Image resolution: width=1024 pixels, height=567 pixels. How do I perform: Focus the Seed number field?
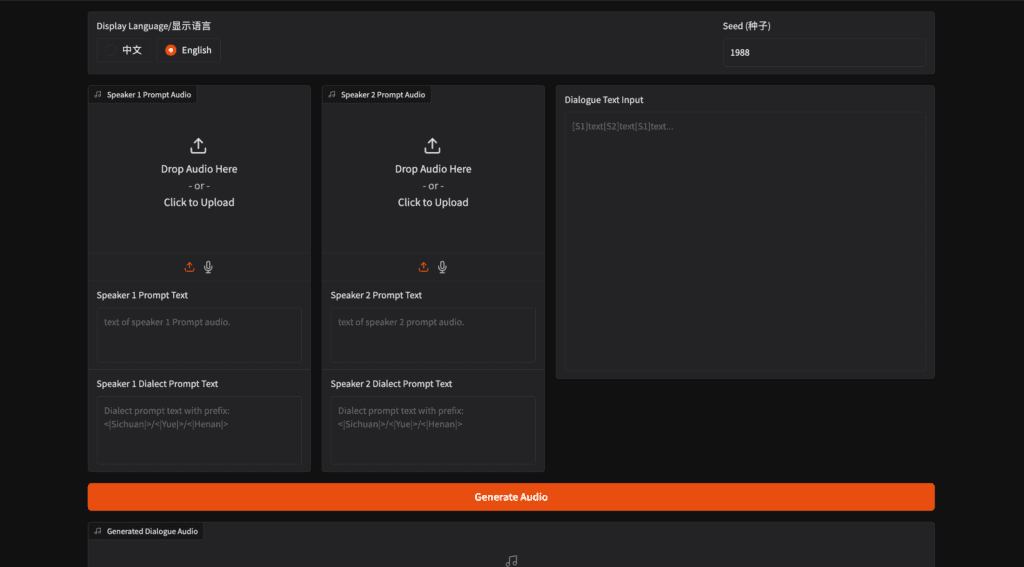pos(823,53)
